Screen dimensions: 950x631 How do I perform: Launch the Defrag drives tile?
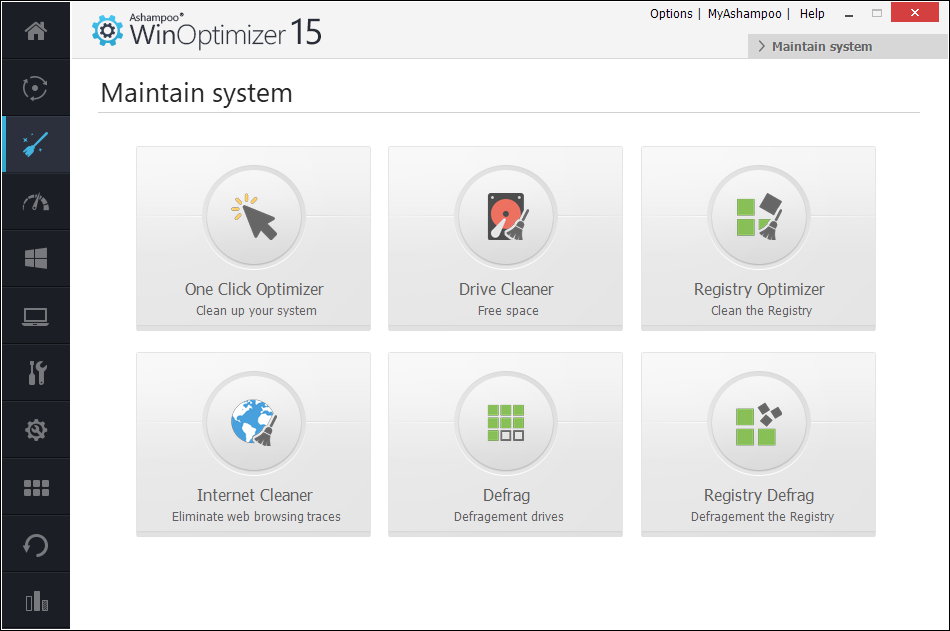[506, 444]
